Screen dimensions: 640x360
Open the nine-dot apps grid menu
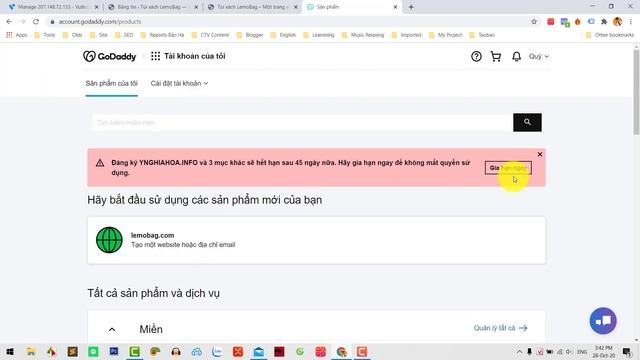156,56
